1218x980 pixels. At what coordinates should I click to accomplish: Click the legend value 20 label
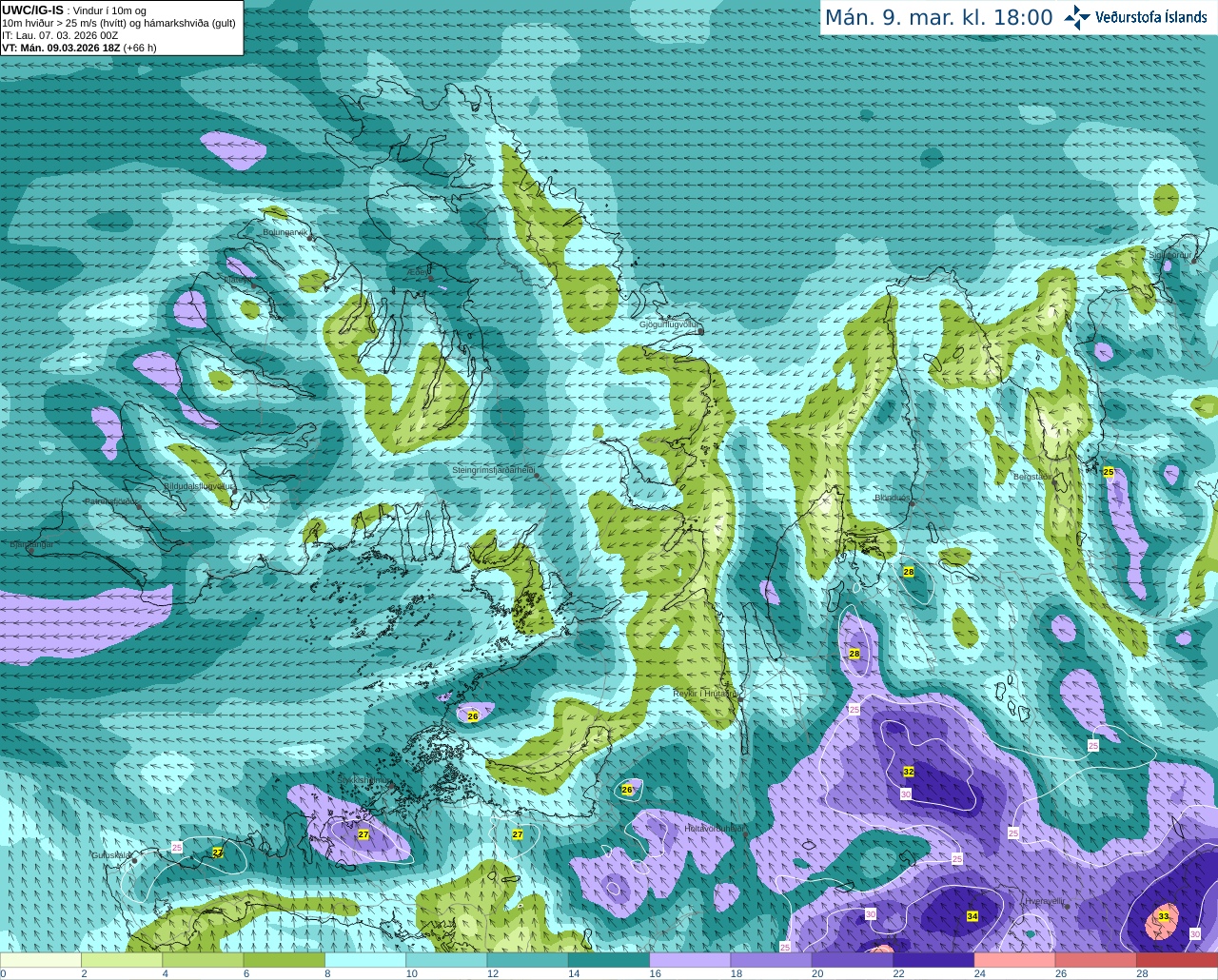[x=817, y=973]
